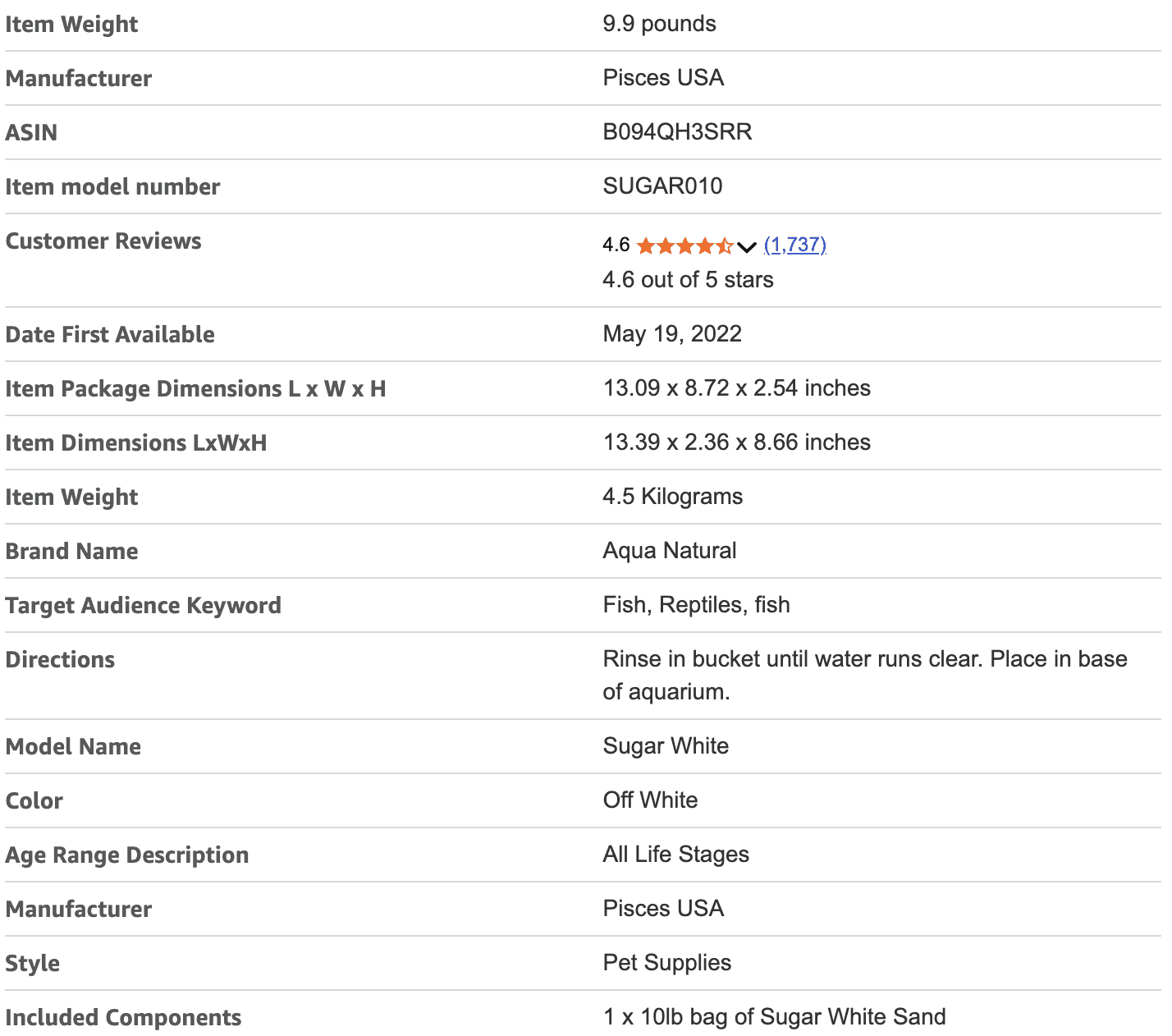1172x1036 pixels.
Task: Click the color value Off White
Action: point(650,800)
